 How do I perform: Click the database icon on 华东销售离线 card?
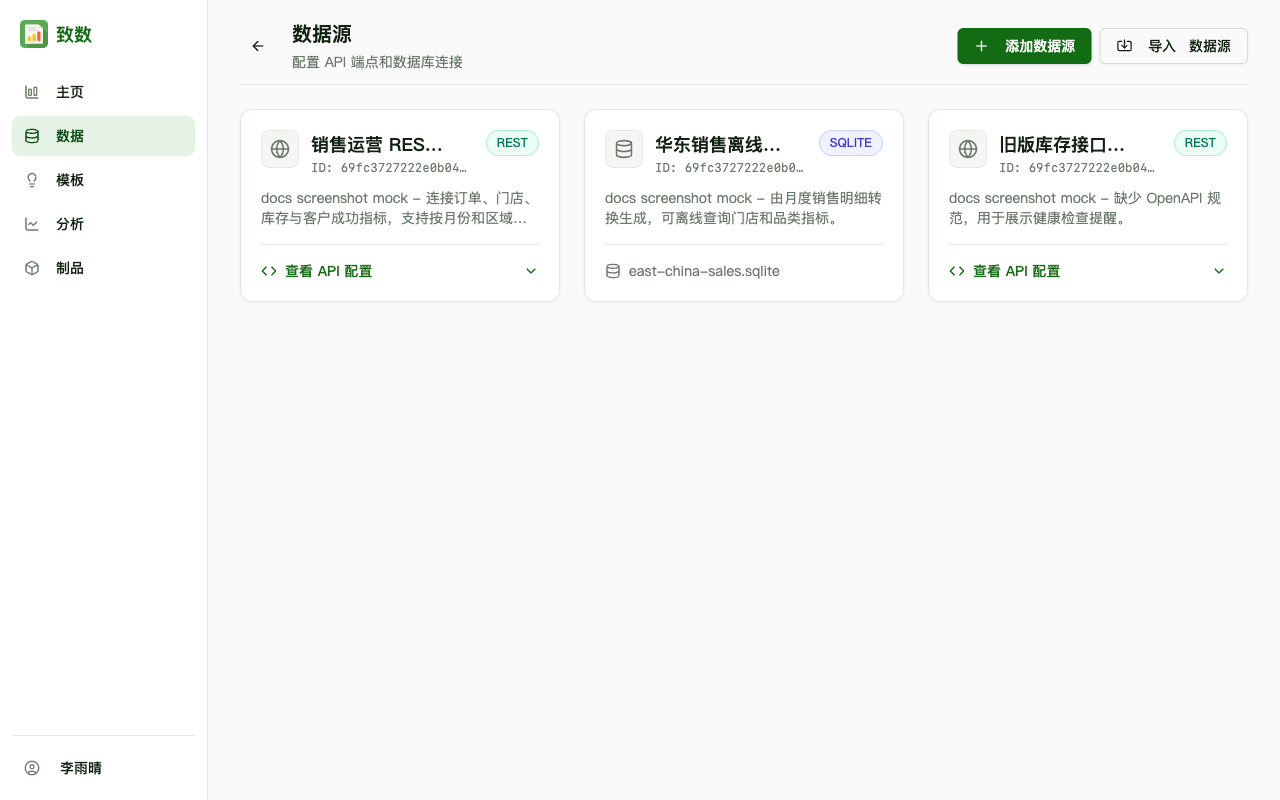point(624,149)
